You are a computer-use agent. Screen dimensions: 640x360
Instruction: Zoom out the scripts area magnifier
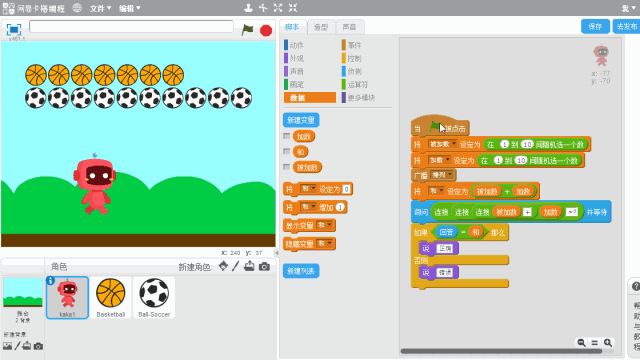pyautogui.click(x=581, y=342)
